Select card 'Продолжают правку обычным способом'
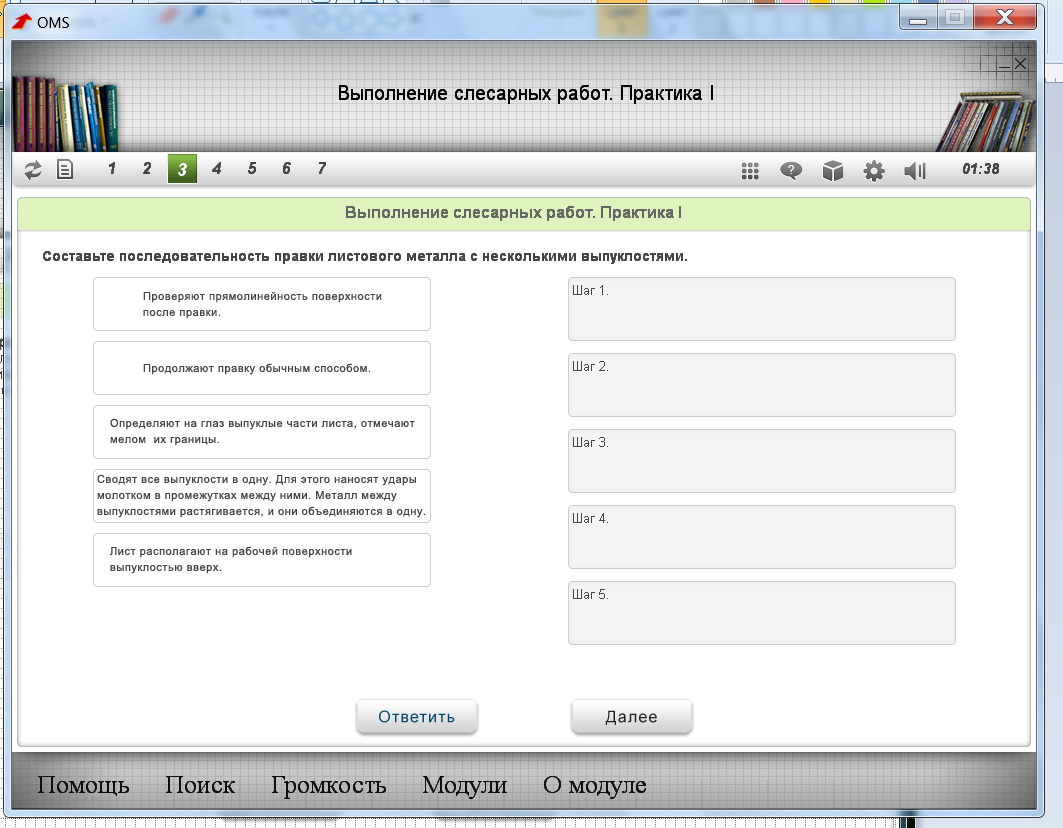Image resolution: width=1063 pixels, height=828 pixels. click(261, 368)
